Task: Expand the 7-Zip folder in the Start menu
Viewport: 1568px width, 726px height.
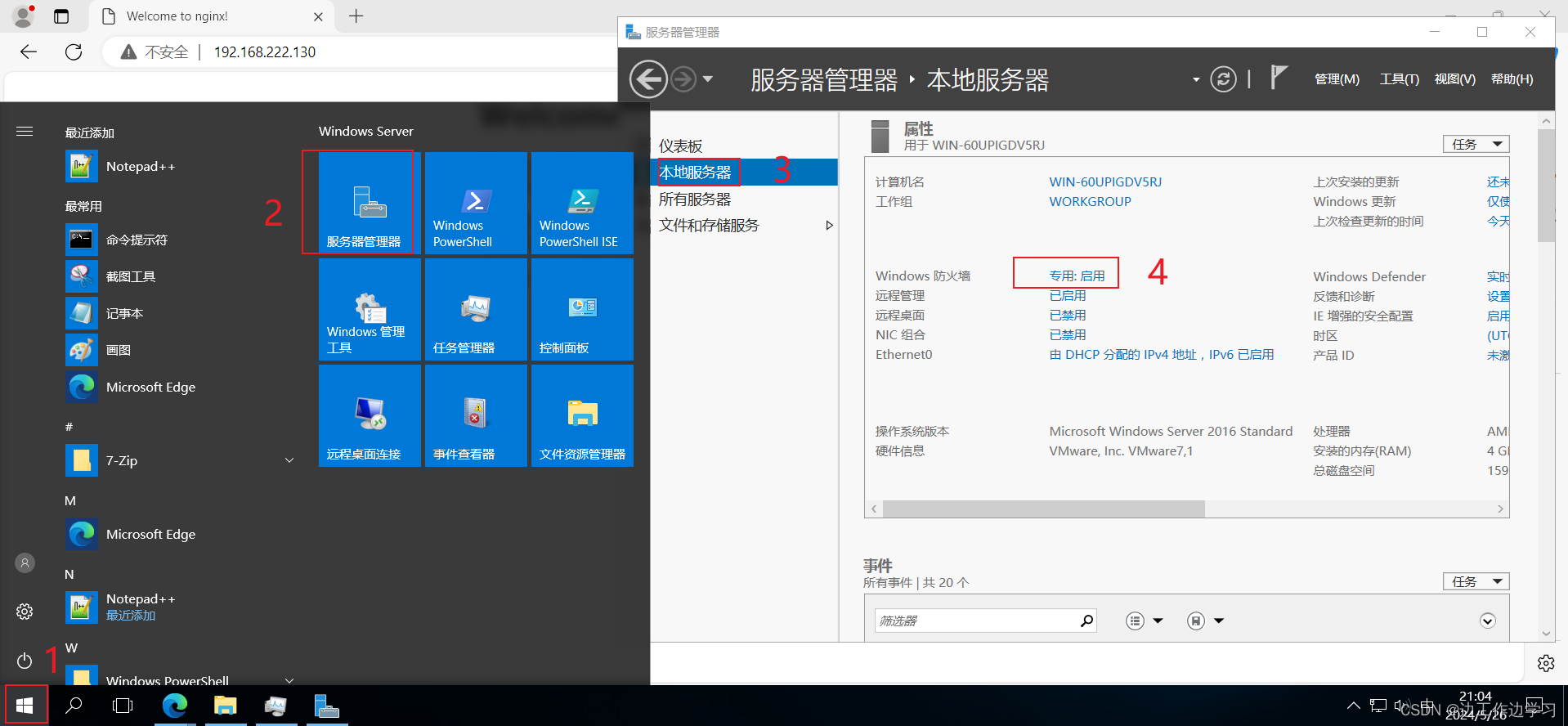Action: [289, 461]
